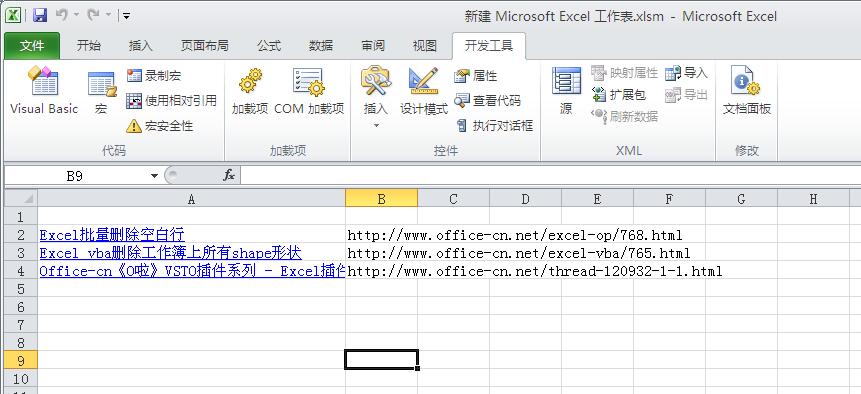
Task: Open the 加载项 add-ins dialog
Action: [x=250, y=91]
